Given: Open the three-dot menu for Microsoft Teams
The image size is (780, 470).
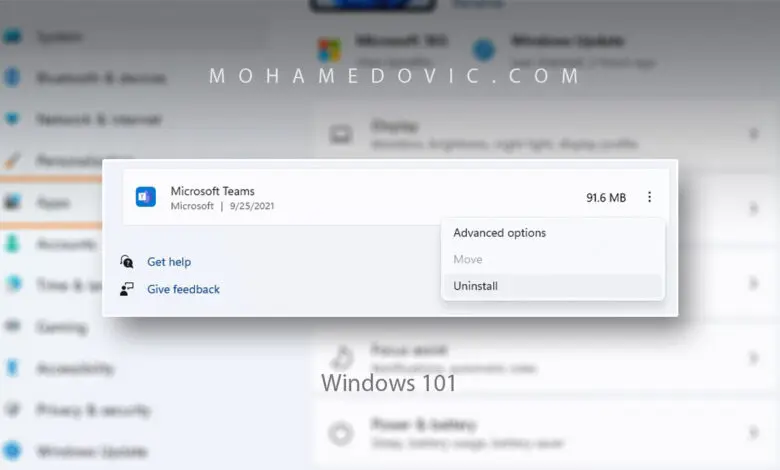Looking at the screenshot, I should click(x=649, y=197).
